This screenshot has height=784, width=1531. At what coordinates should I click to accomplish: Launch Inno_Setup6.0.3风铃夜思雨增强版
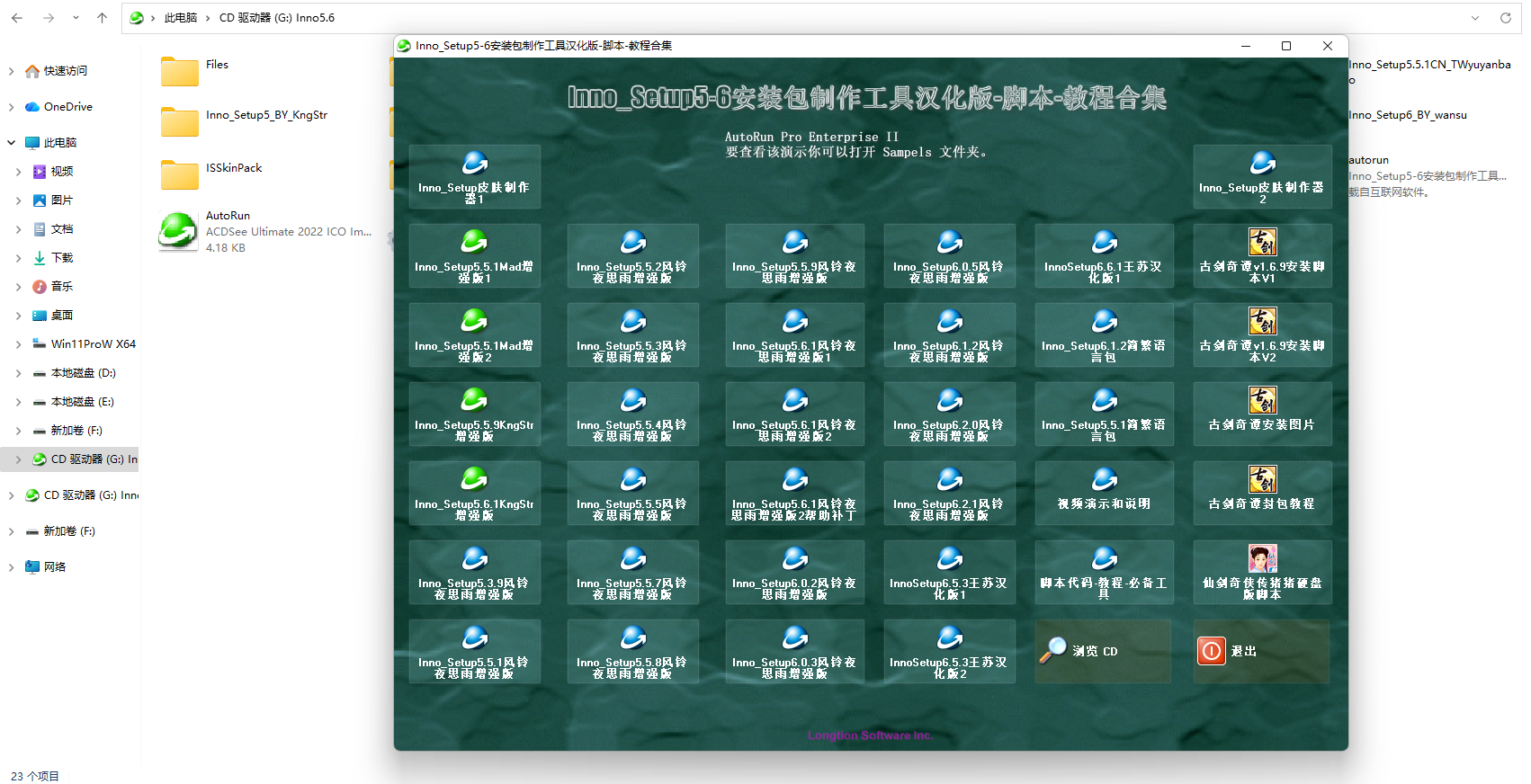click(795, 651)
